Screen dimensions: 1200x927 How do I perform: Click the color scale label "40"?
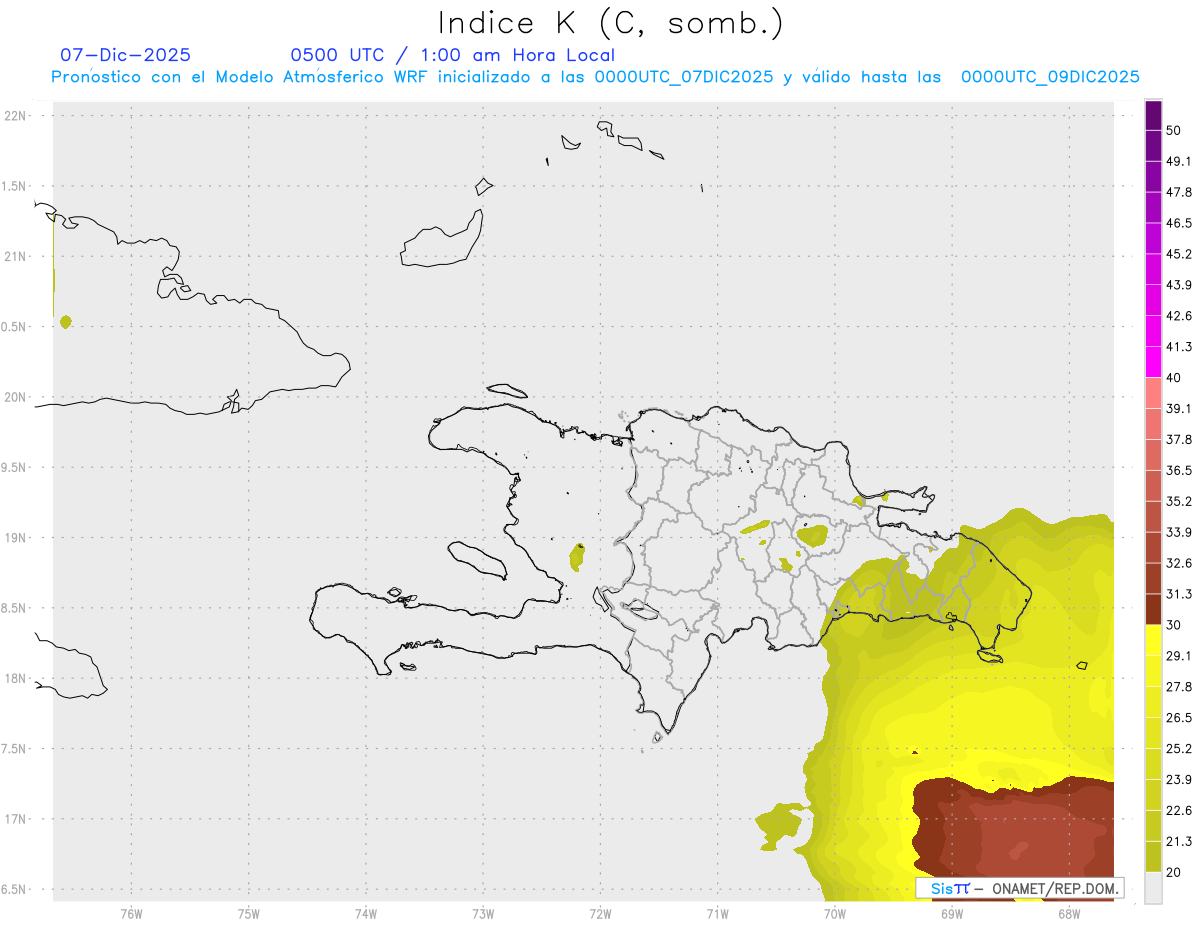click(1174, 378)
